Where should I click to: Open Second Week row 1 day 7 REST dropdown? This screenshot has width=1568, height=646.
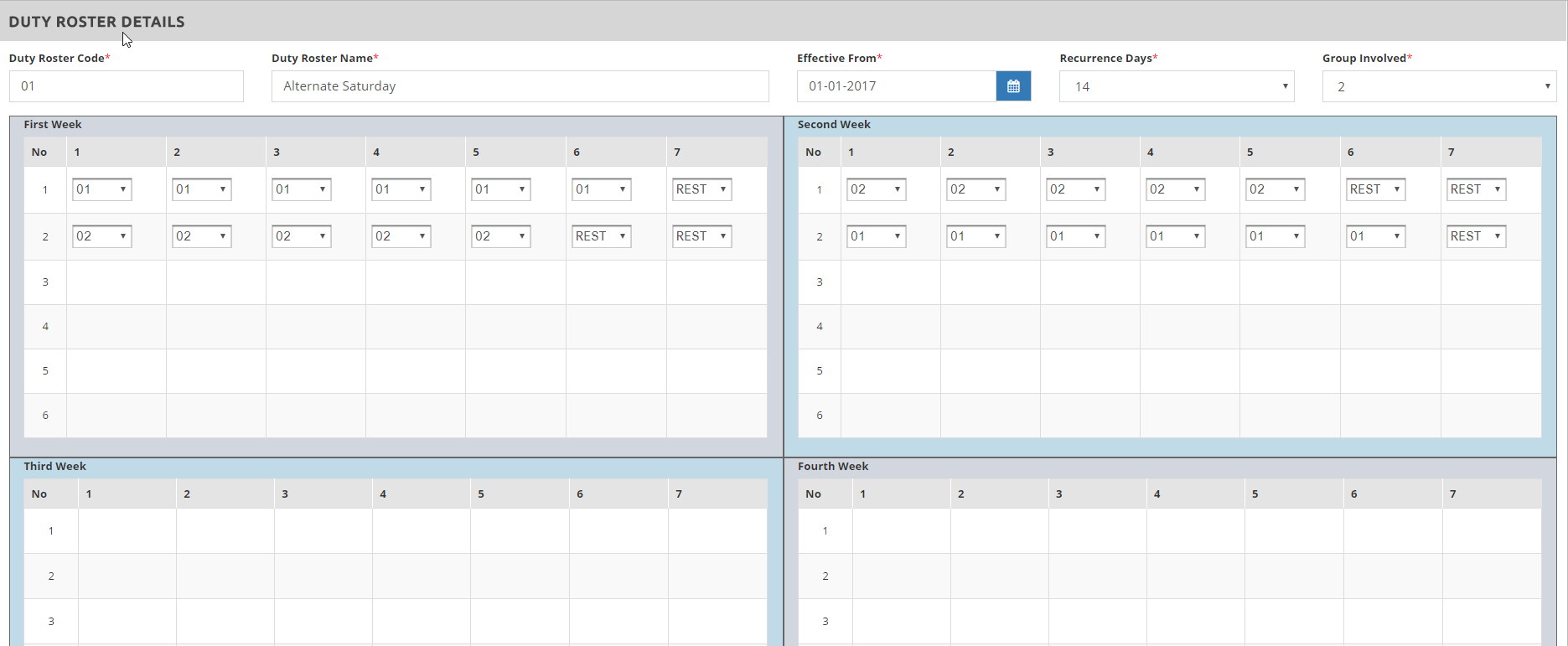(1477, 189)
